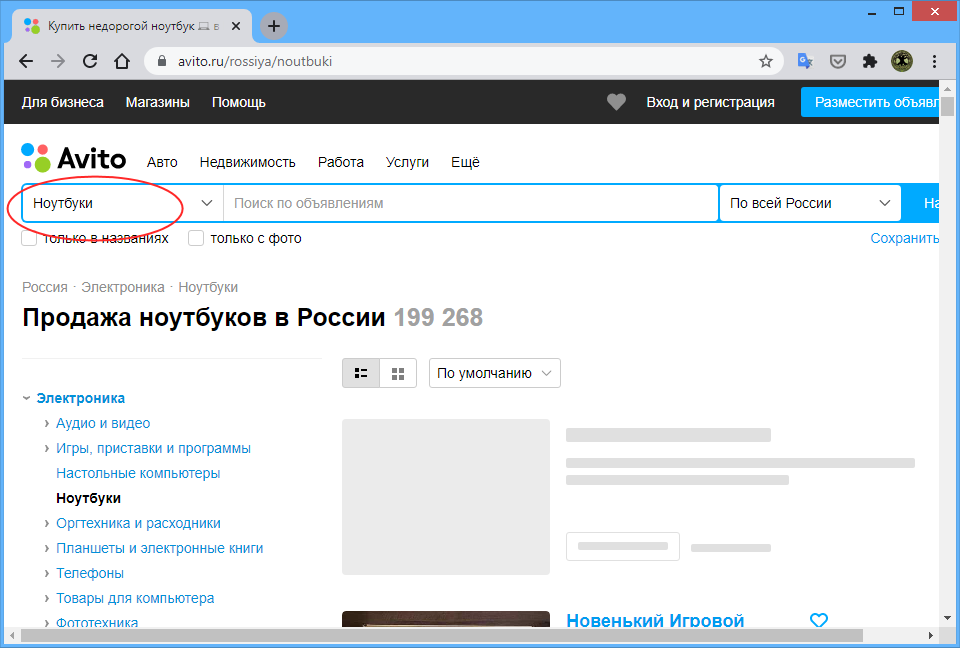Switch to grid view layout icon
This screenshot has height=648, width=960.
tap(398, 373)
